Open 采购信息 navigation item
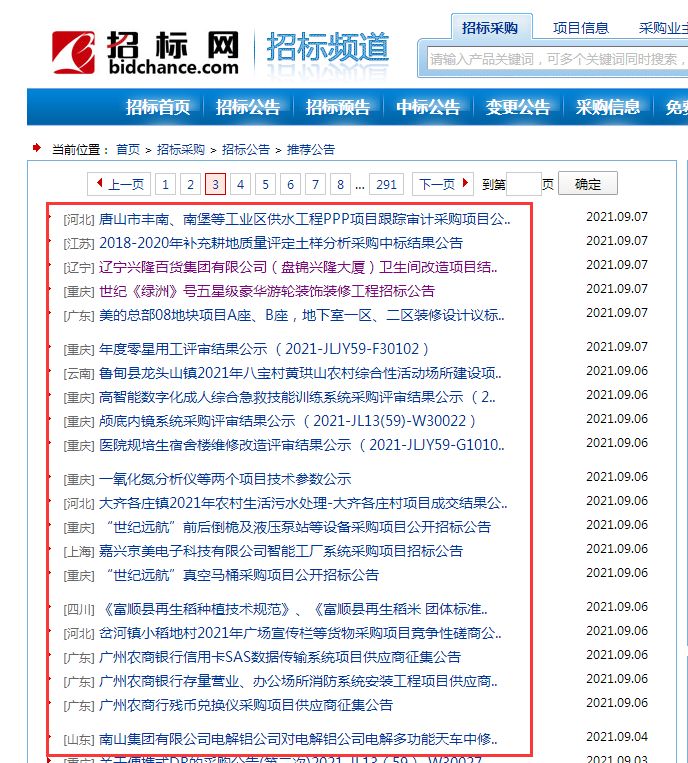The width and height of the screenshot is (688, 763). pyautogui.click(x=608, y=107)
